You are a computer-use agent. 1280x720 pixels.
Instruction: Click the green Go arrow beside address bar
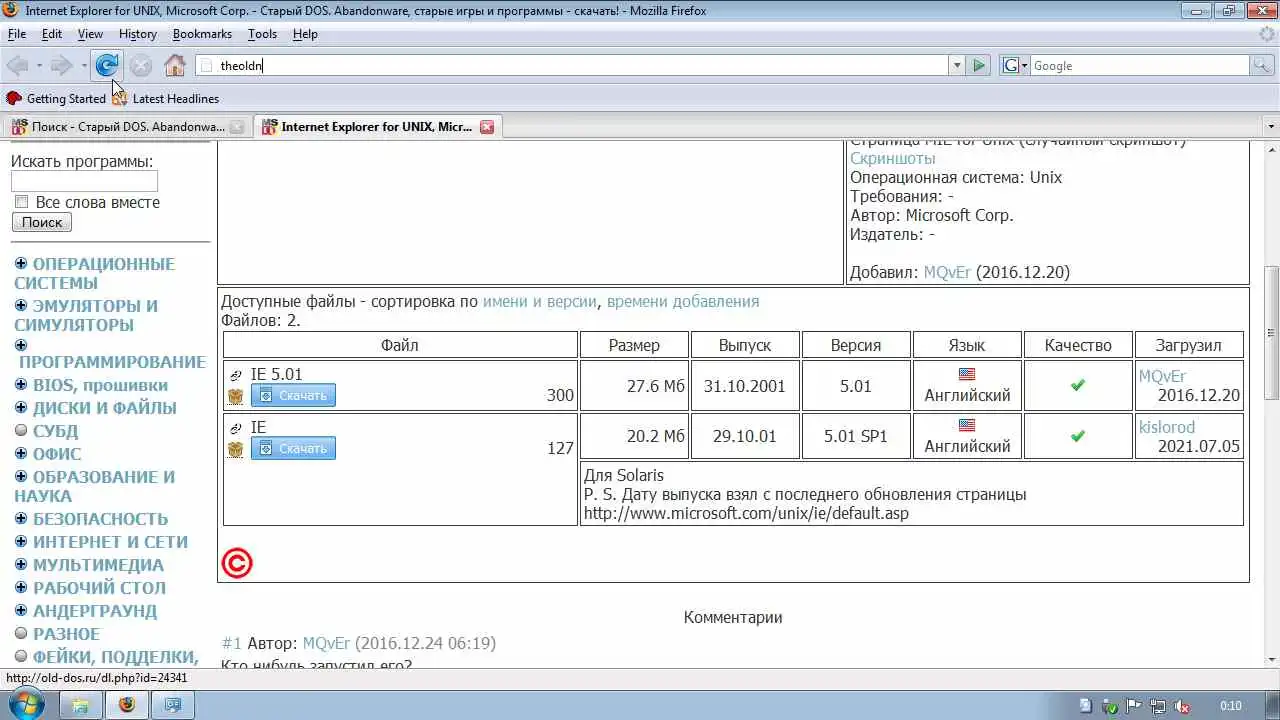pyautogui.click(x=979, y=66)
